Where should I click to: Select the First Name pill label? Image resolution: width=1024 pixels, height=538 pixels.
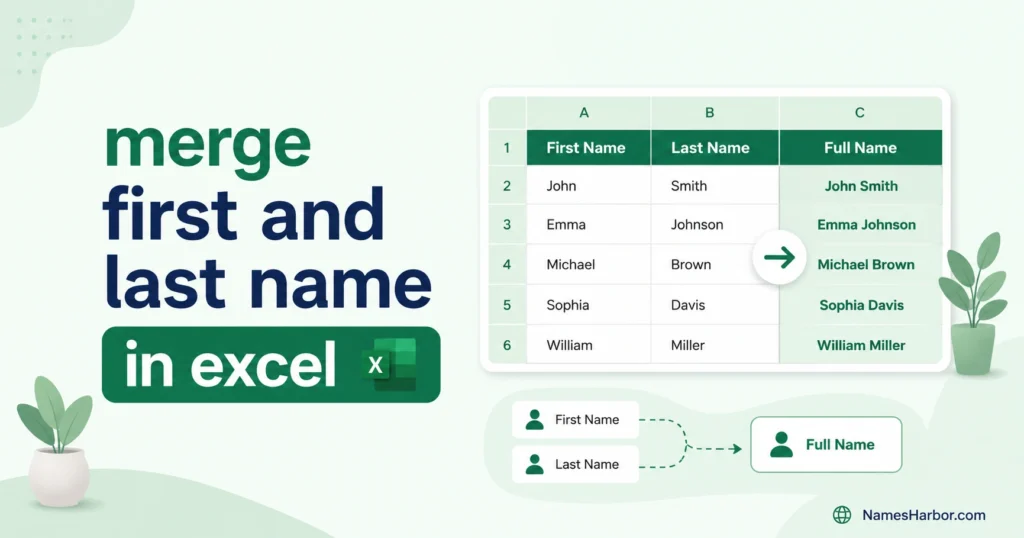pos(575,420)
